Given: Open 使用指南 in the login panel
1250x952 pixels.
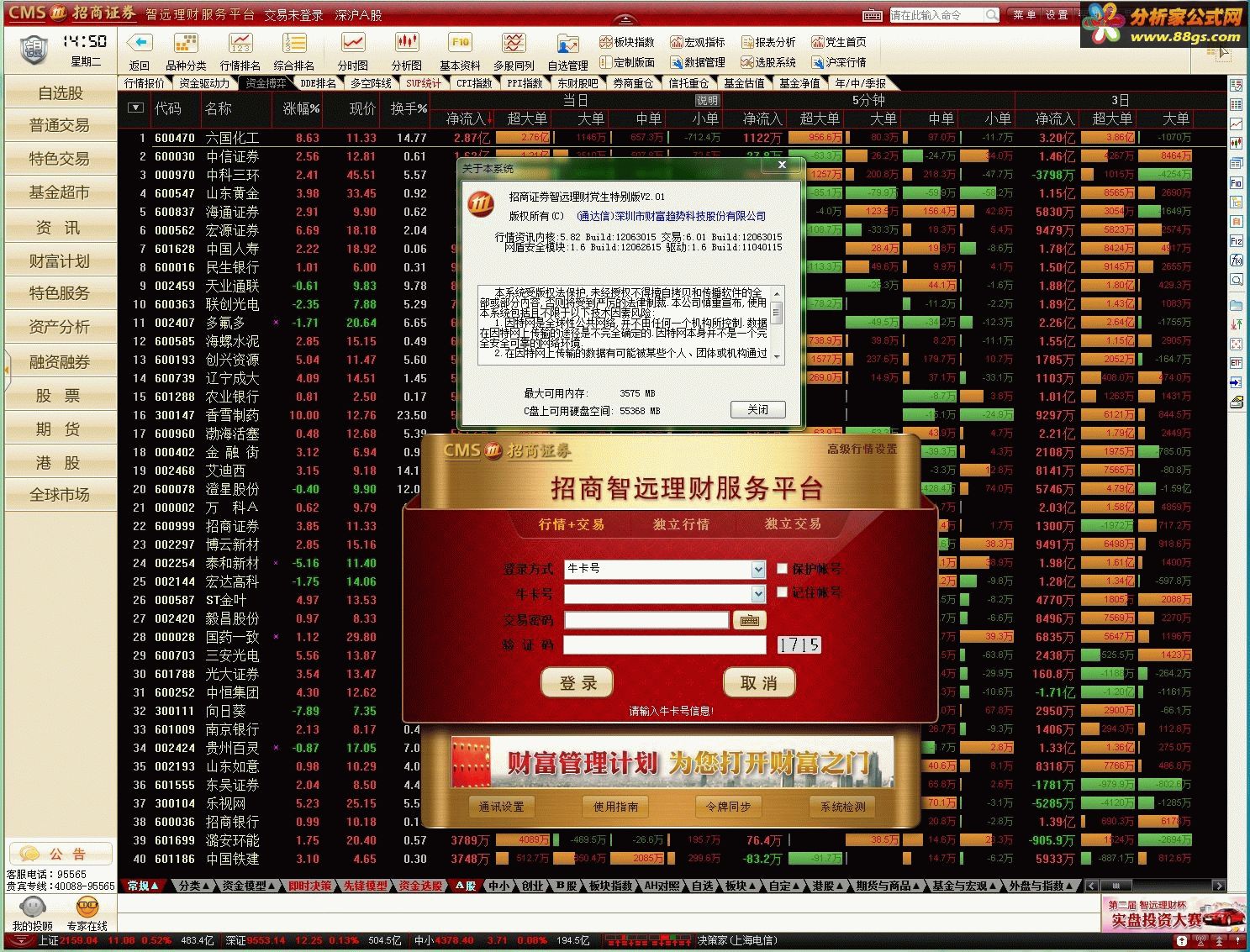Looking at the screenshot, I should [x=615, y=807].
